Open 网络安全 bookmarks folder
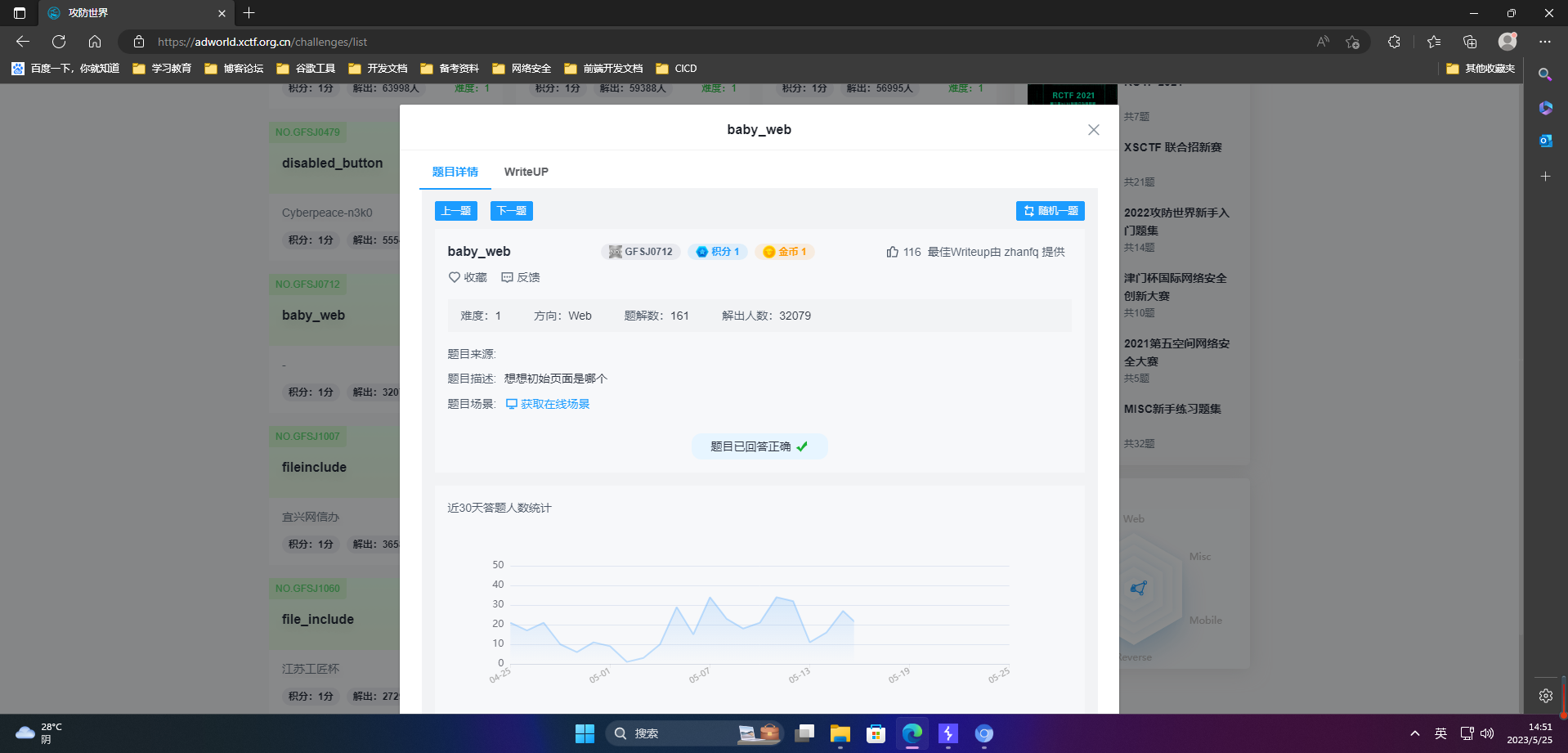The height and width of the screenshot is (753, 1568). point(522,69)
